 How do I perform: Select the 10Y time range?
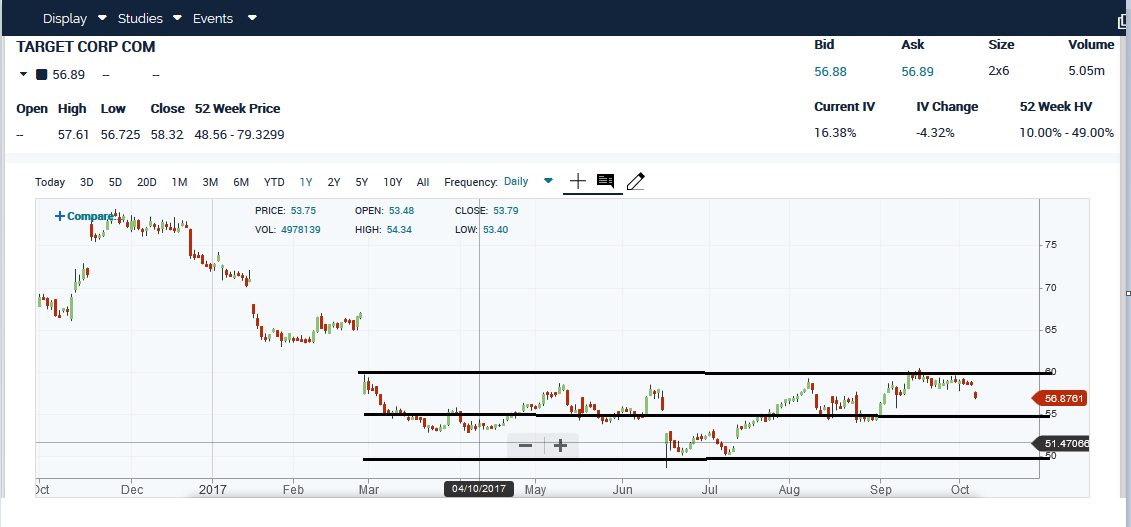tap(393, 182)
